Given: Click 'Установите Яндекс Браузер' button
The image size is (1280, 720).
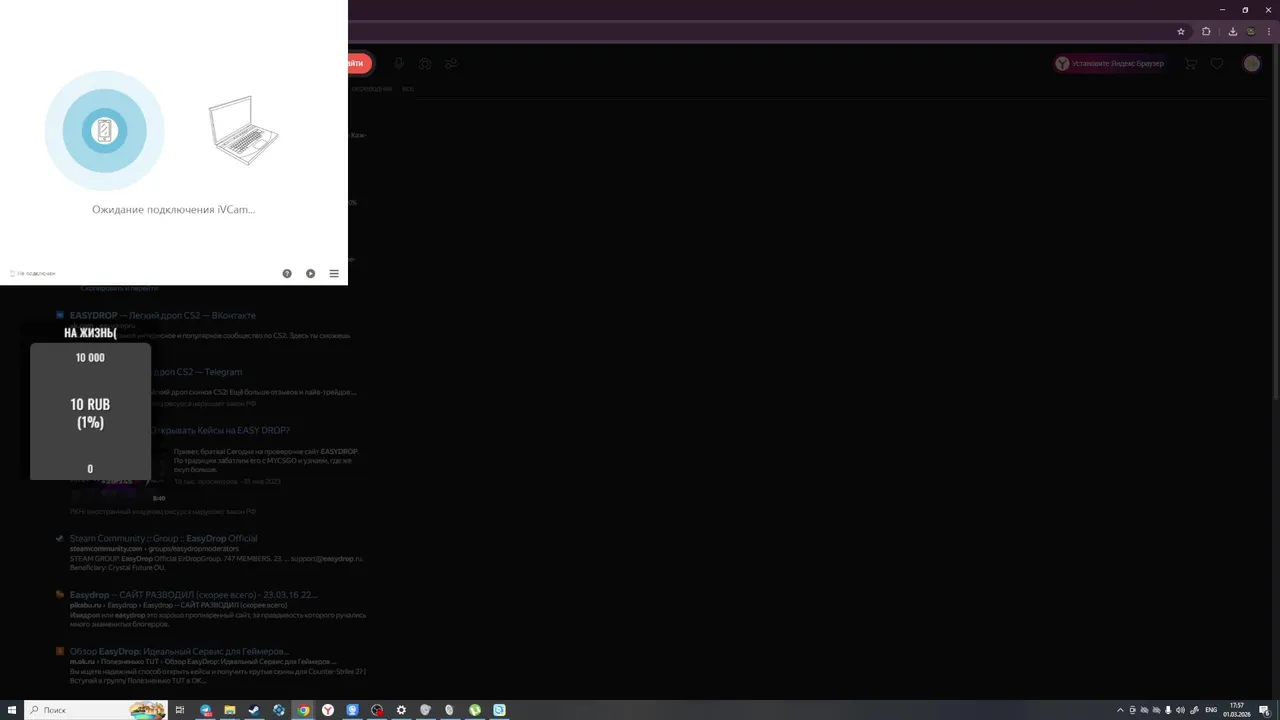Looking at the screenshot, I should (x=1109, y=63).
